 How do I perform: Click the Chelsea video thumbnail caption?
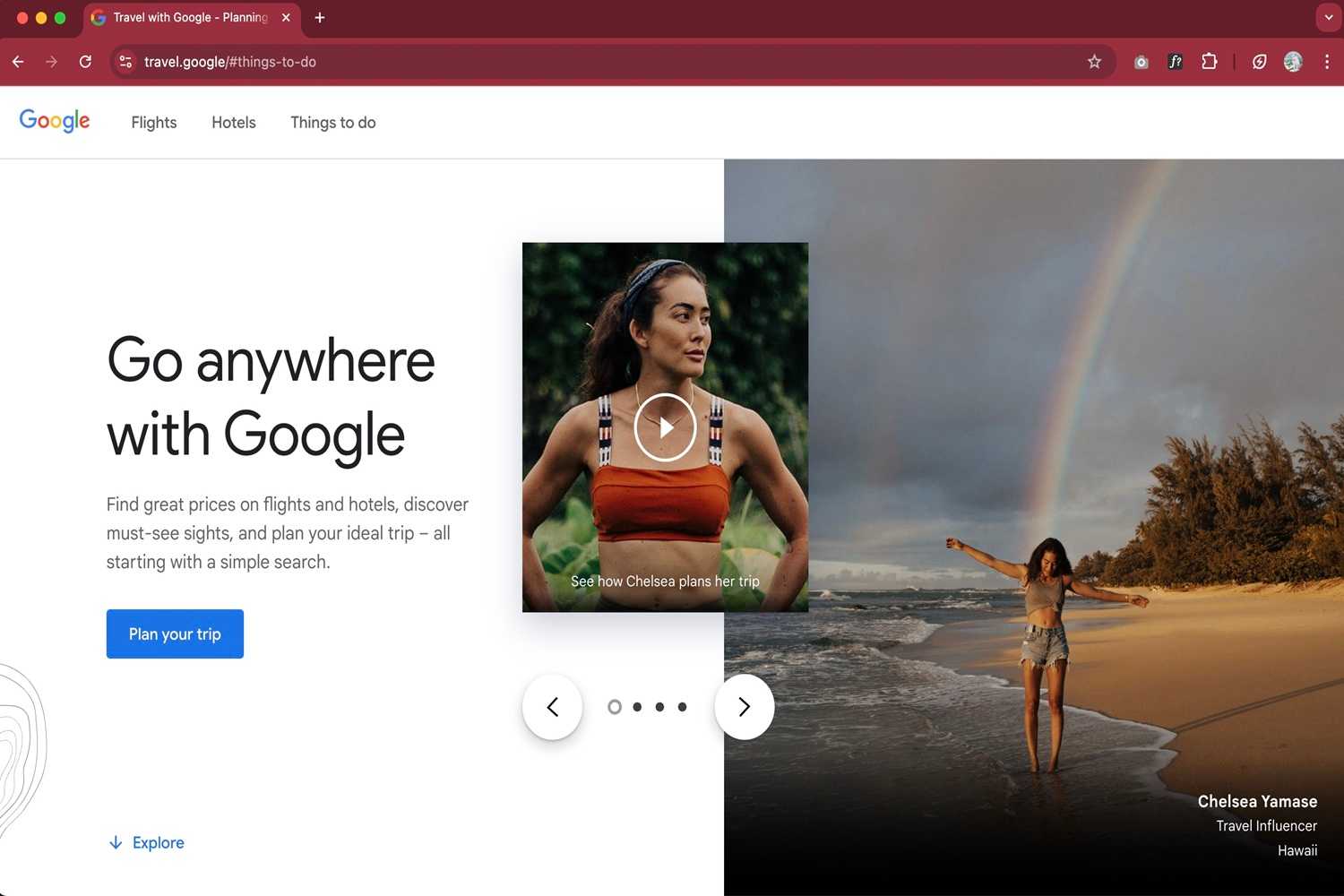pos(665,582)
